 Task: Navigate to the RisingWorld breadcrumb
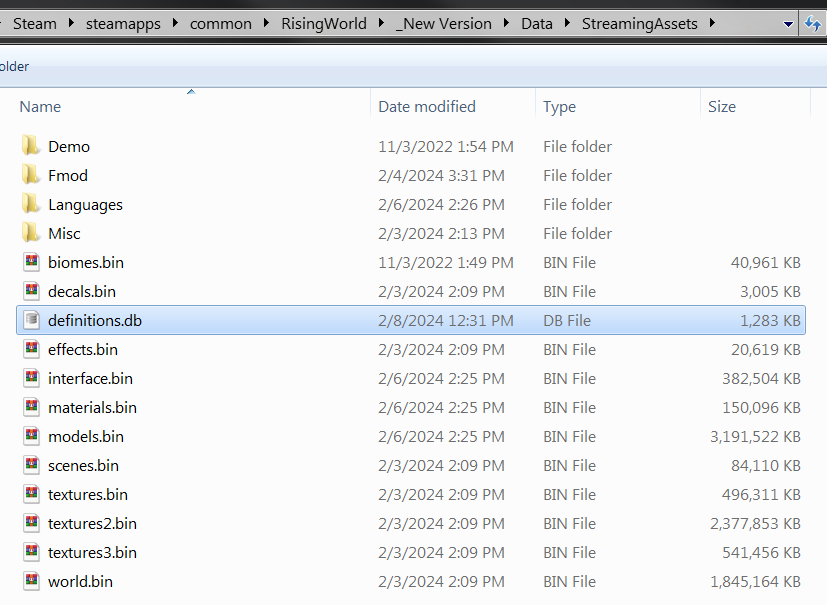point(323,24)
